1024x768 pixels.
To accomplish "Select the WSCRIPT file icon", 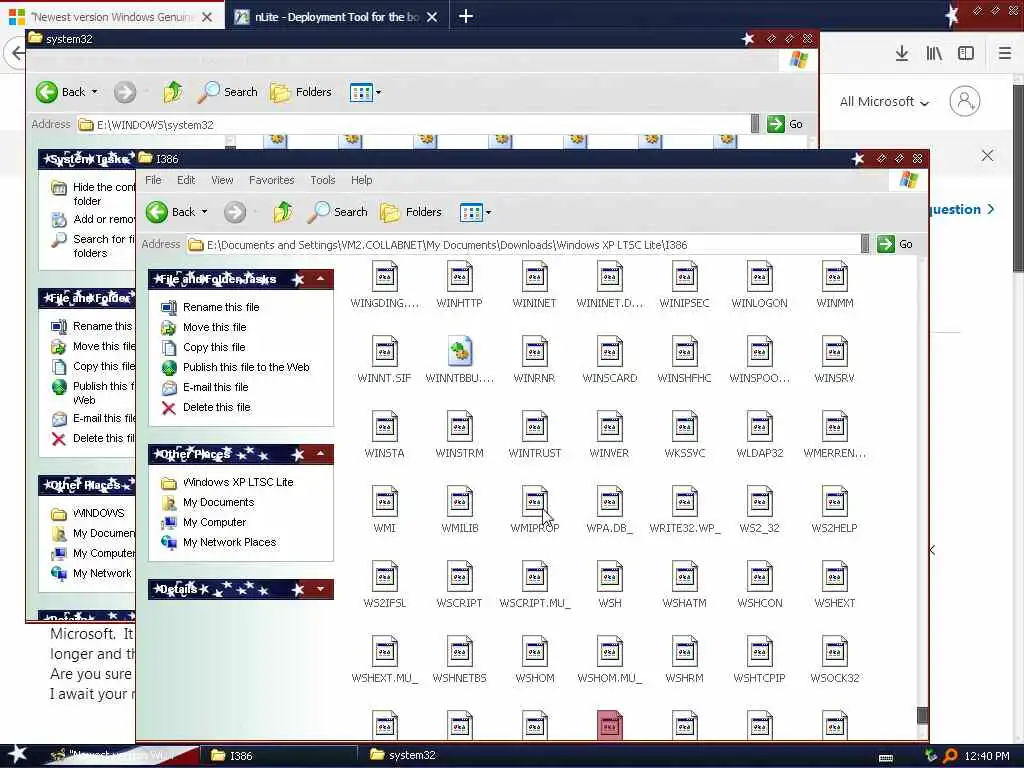I will pos(460,577).
